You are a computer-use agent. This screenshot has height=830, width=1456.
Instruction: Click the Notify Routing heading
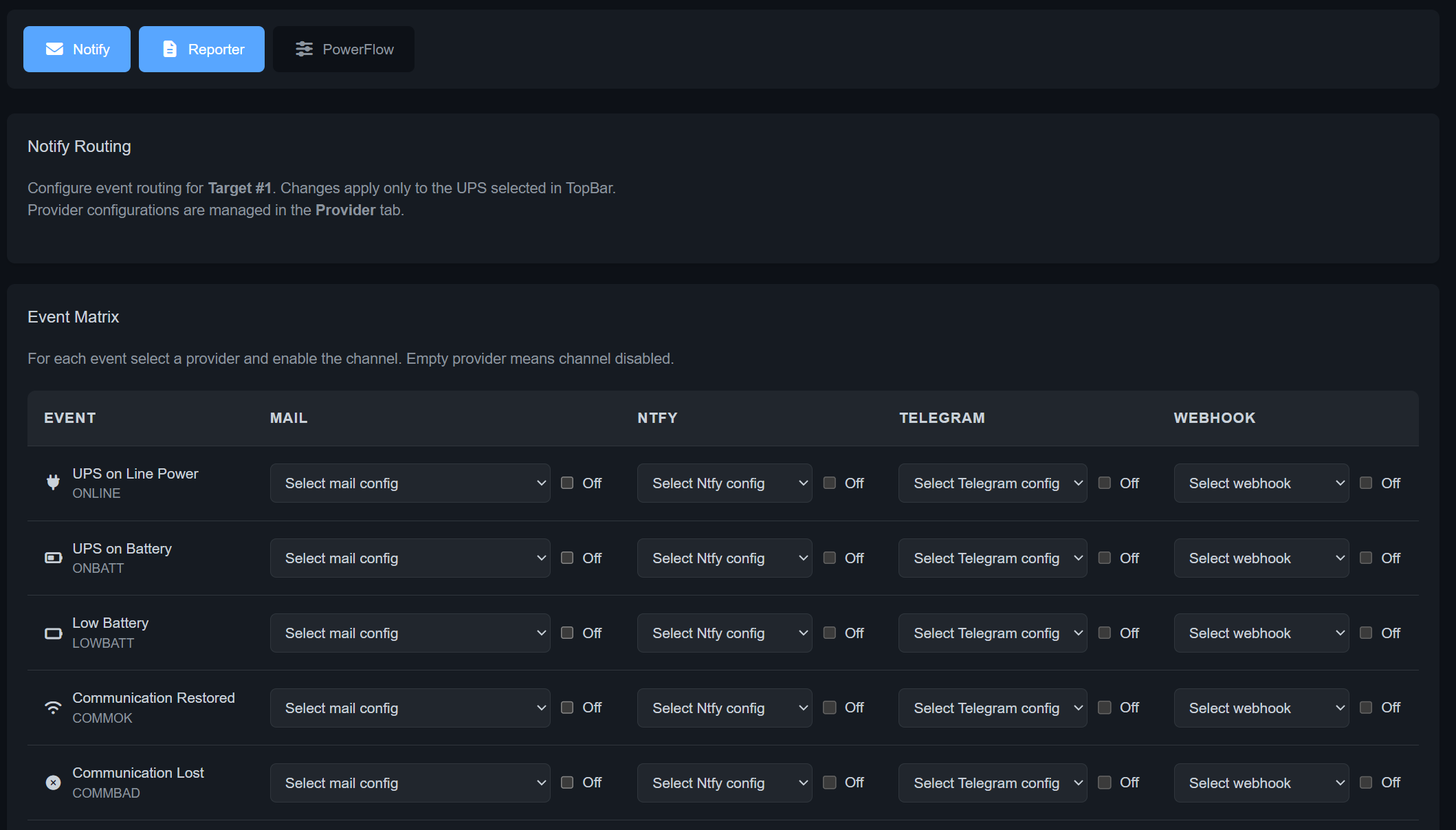79,146
